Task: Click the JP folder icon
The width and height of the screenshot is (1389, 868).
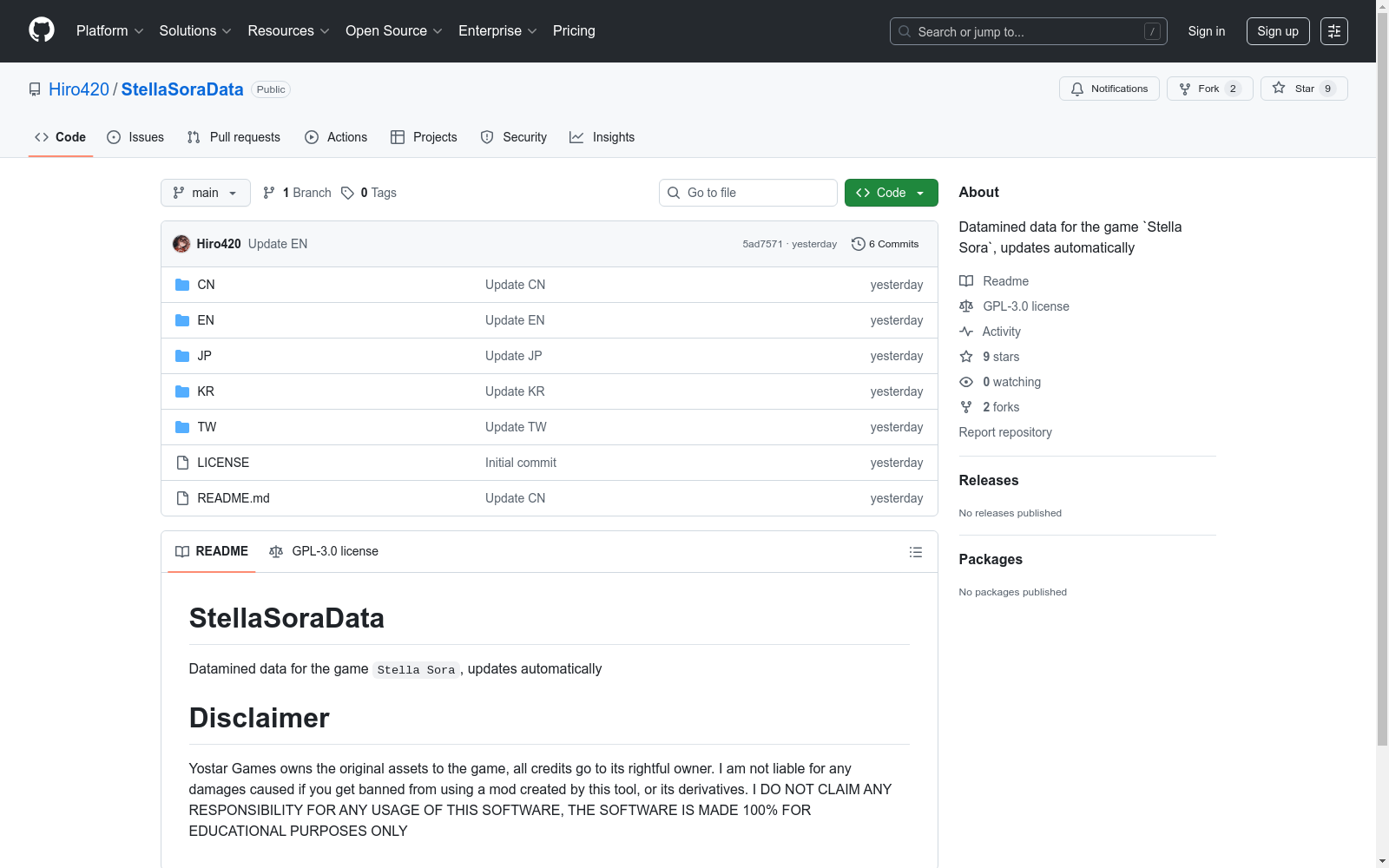Action: [182, 356]
